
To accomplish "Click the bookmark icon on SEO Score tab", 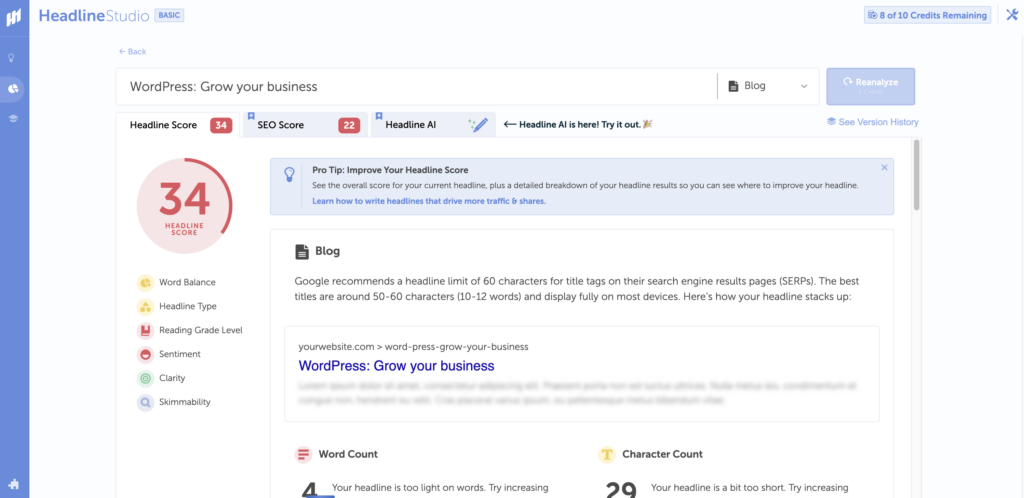I will 251,116.
